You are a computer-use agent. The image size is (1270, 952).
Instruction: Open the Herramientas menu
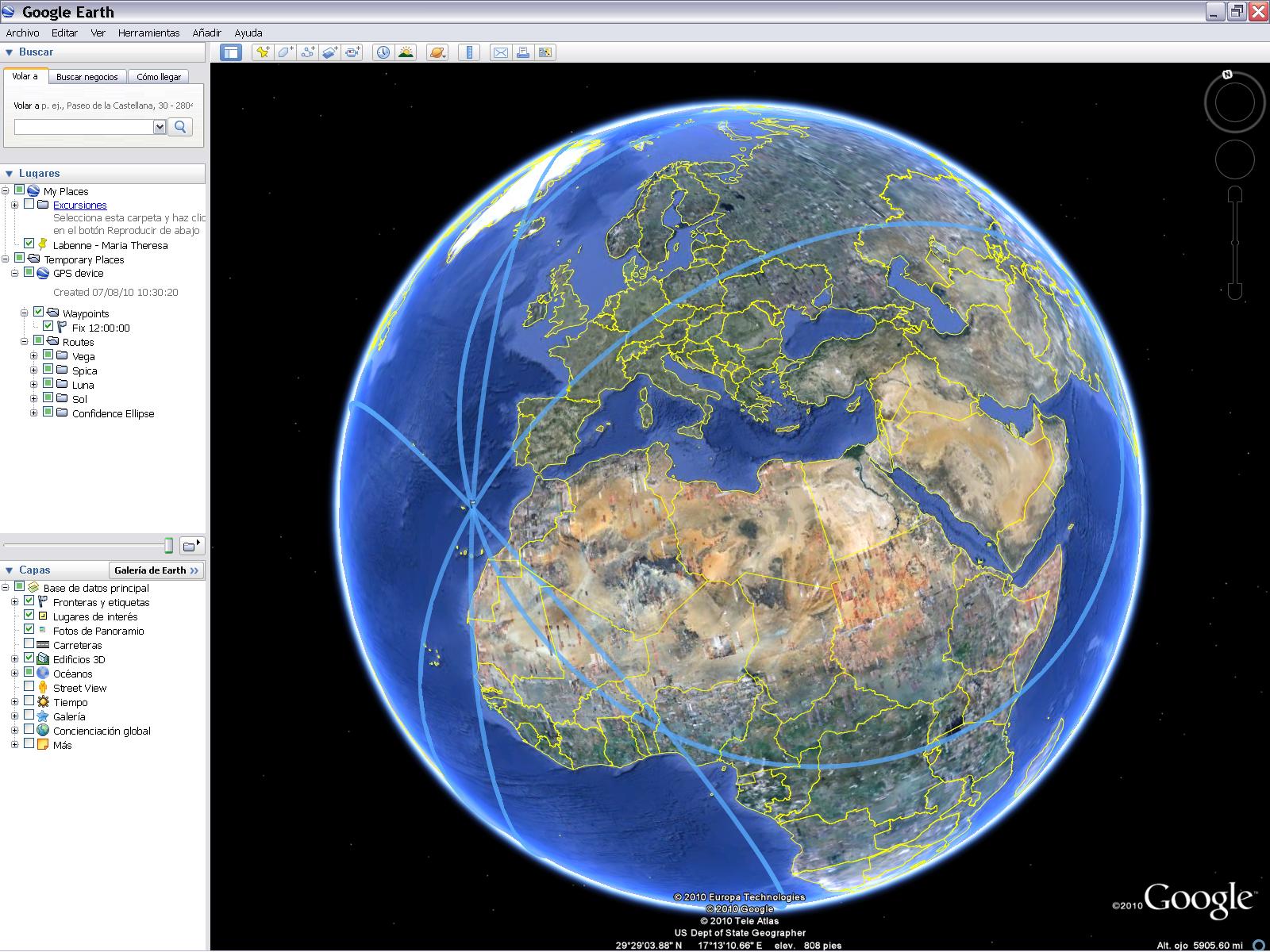pyautogui.click(x=148, y=33)
